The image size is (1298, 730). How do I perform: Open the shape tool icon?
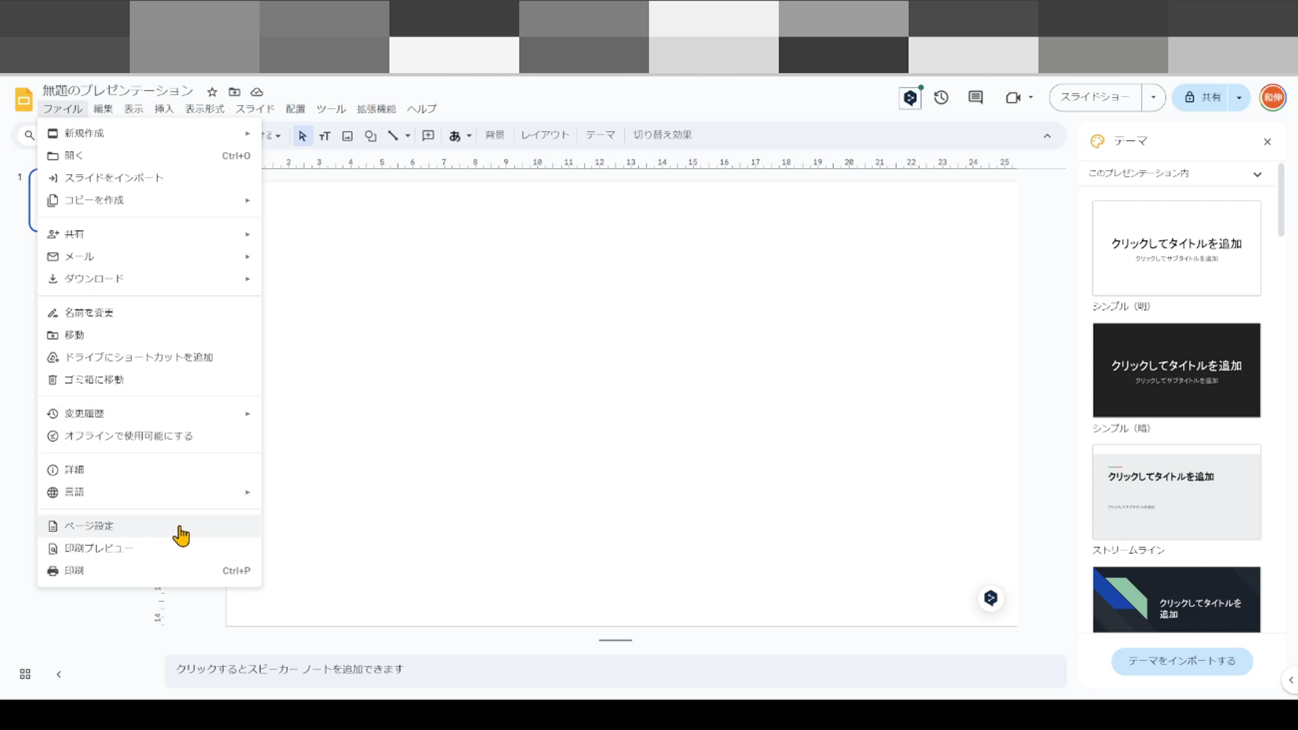(370, 135)
